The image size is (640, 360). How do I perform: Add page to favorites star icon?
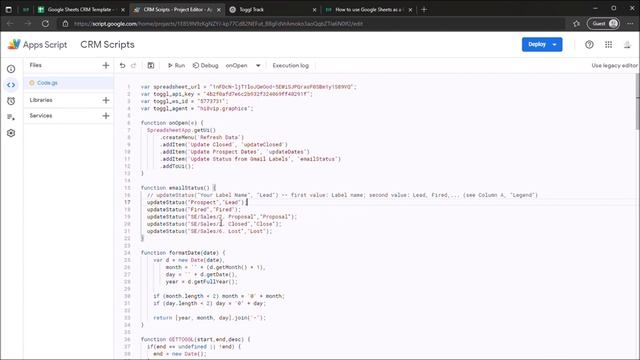point(576,24)
